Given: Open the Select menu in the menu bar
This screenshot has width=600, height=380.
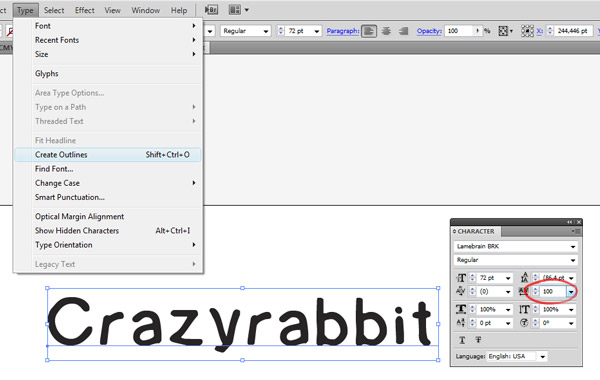Looking at the screenshot, I should pyautogui.click(x=54, y=10).
